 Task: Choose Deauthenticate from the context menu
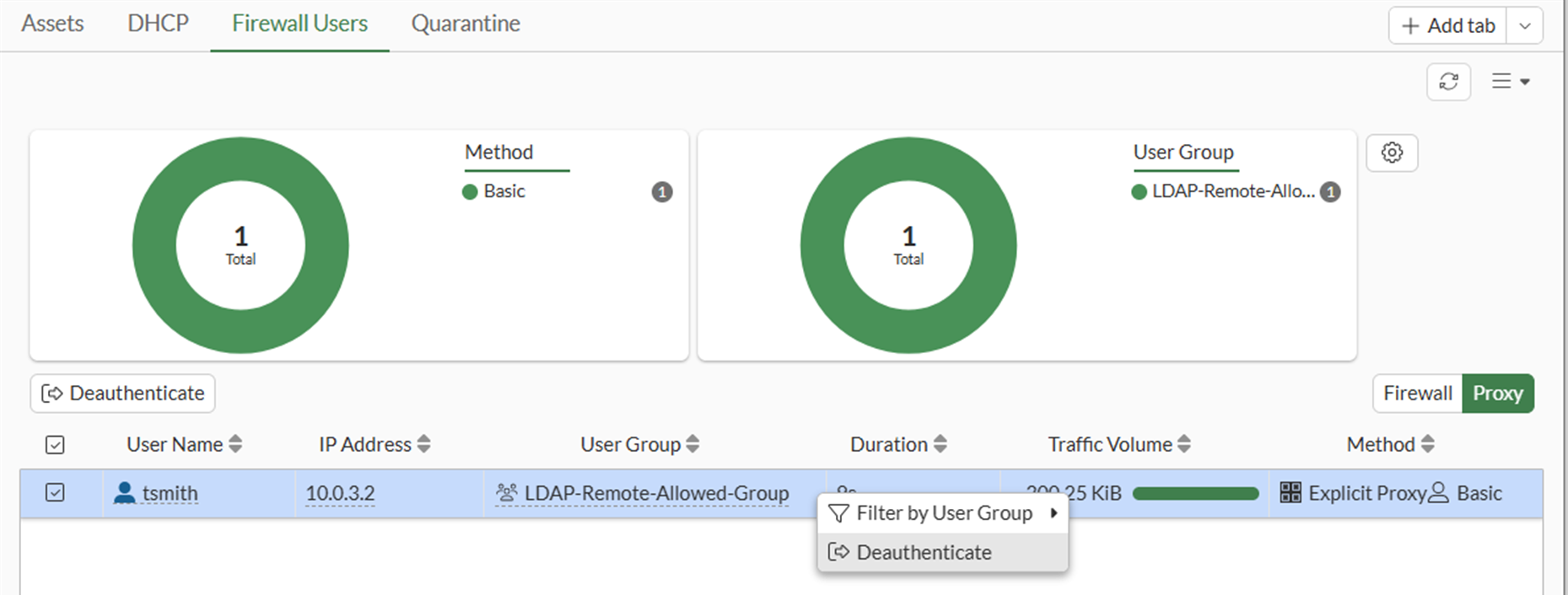click(x=924, y=553)
